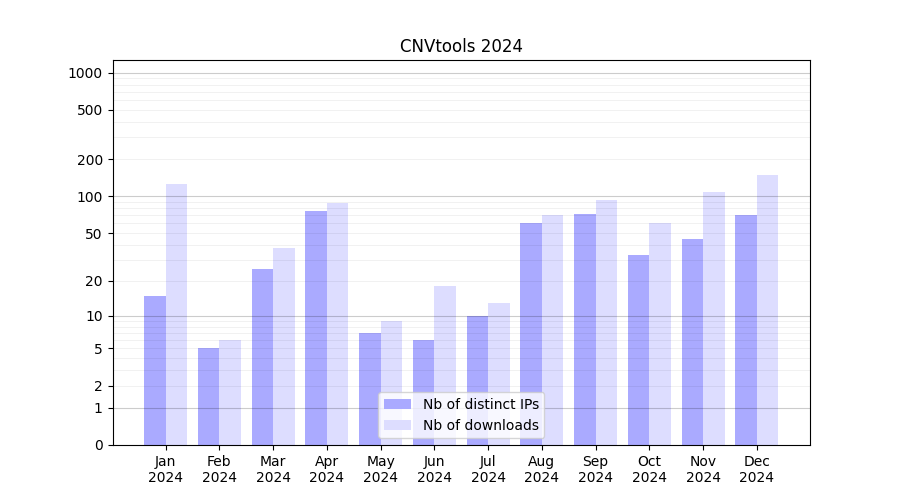This screenshot has height=500, width=900.
Task: Click the 'May 2024' x-axis label
Action: click(x=380, y=469)
